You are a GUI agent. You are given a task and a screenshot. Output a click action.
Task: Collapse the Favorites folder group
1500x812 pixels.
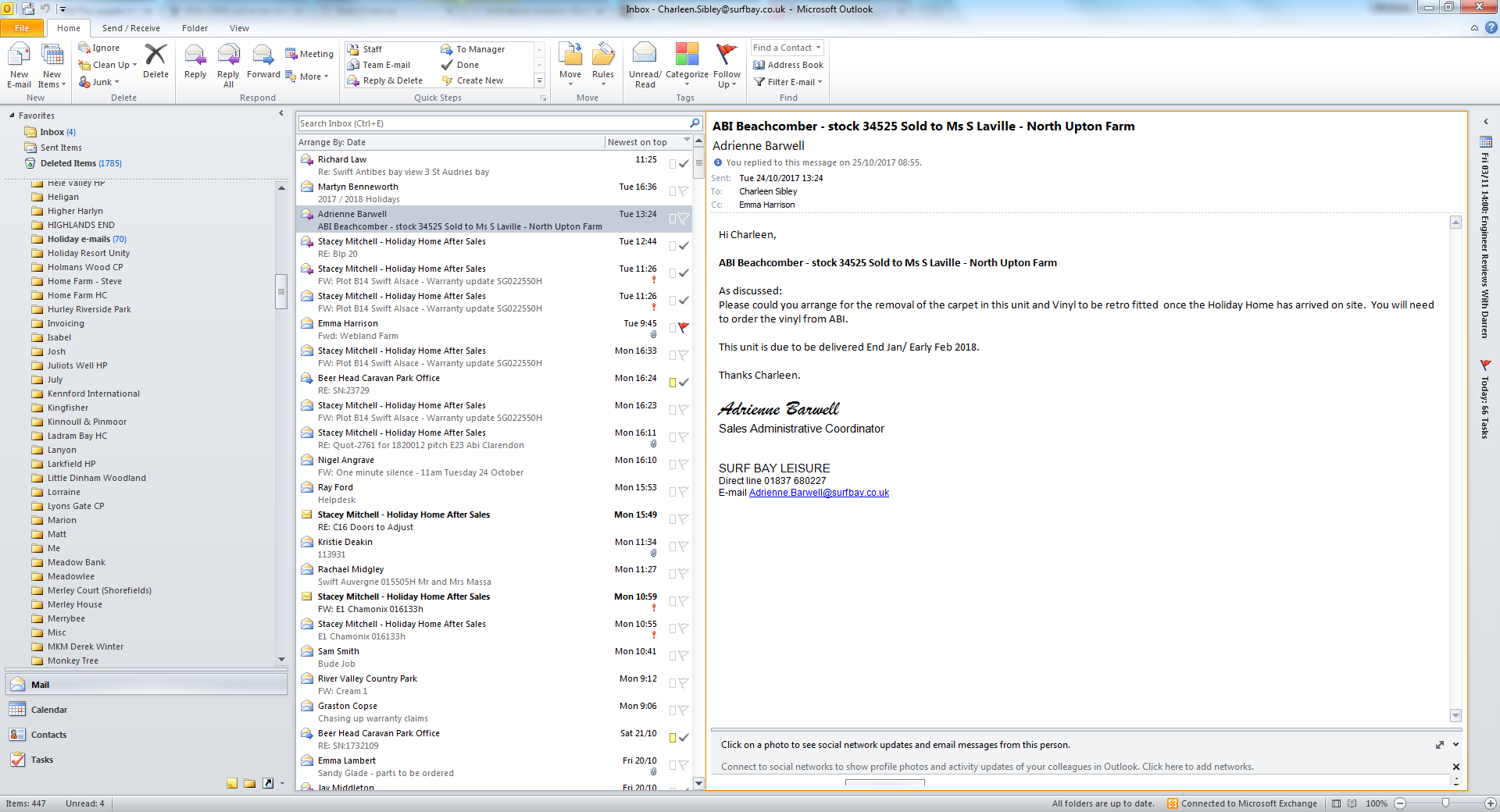pos(12,116)
